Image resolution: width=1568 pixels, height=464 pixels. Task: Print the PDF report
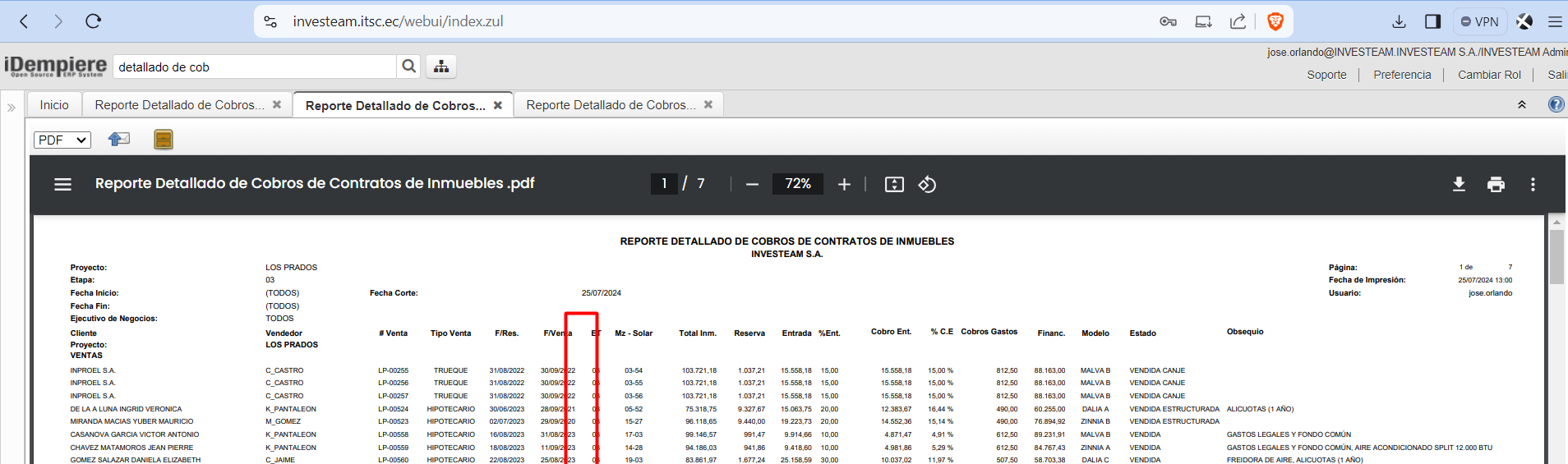click(x=1496, y=184)
